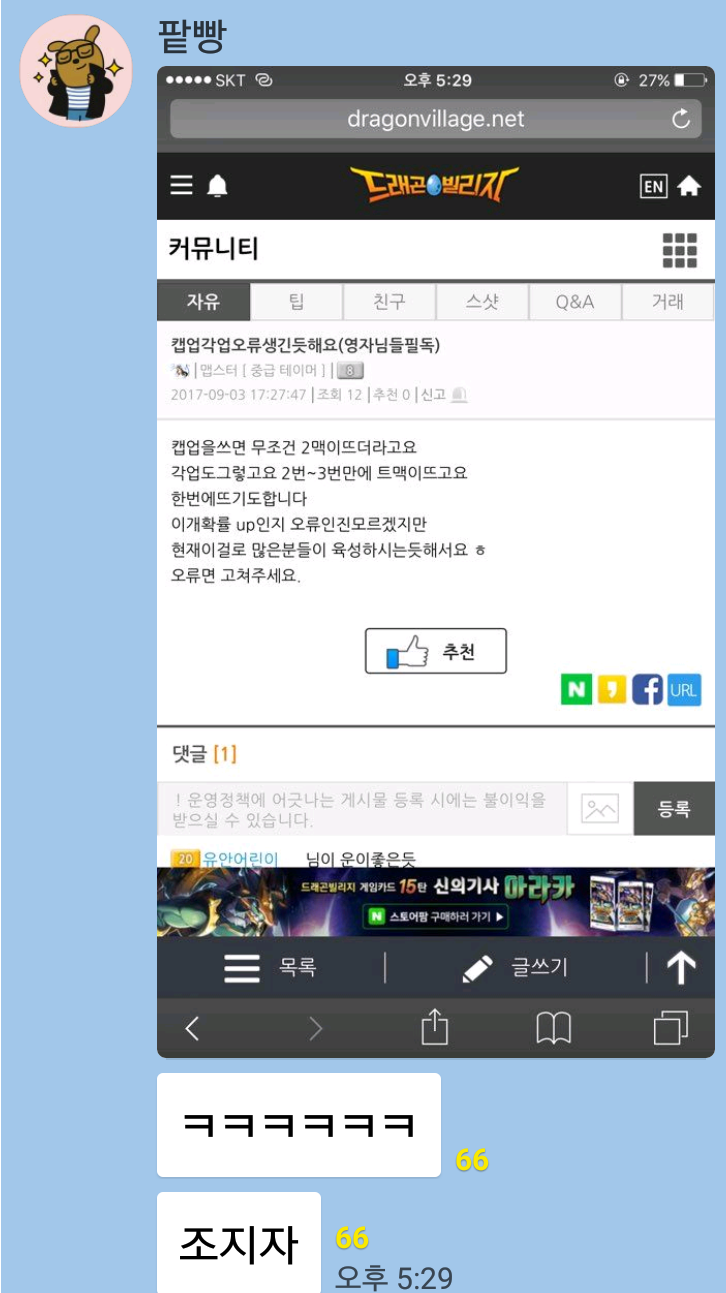Screen dimensions: 726x1293
Task: Share via yellow KakaoStory icon
Action: [611, 689]
